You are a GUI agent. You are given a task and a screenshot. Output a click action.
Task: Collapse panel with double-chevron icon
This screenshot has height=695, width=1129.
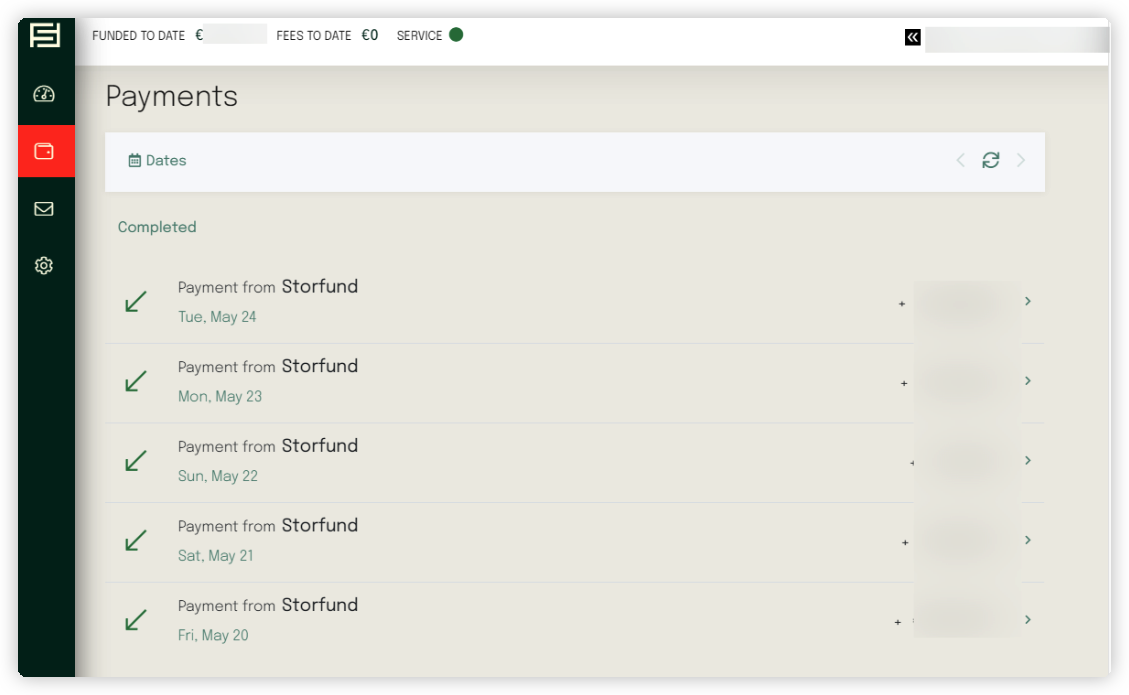(912, 37)
